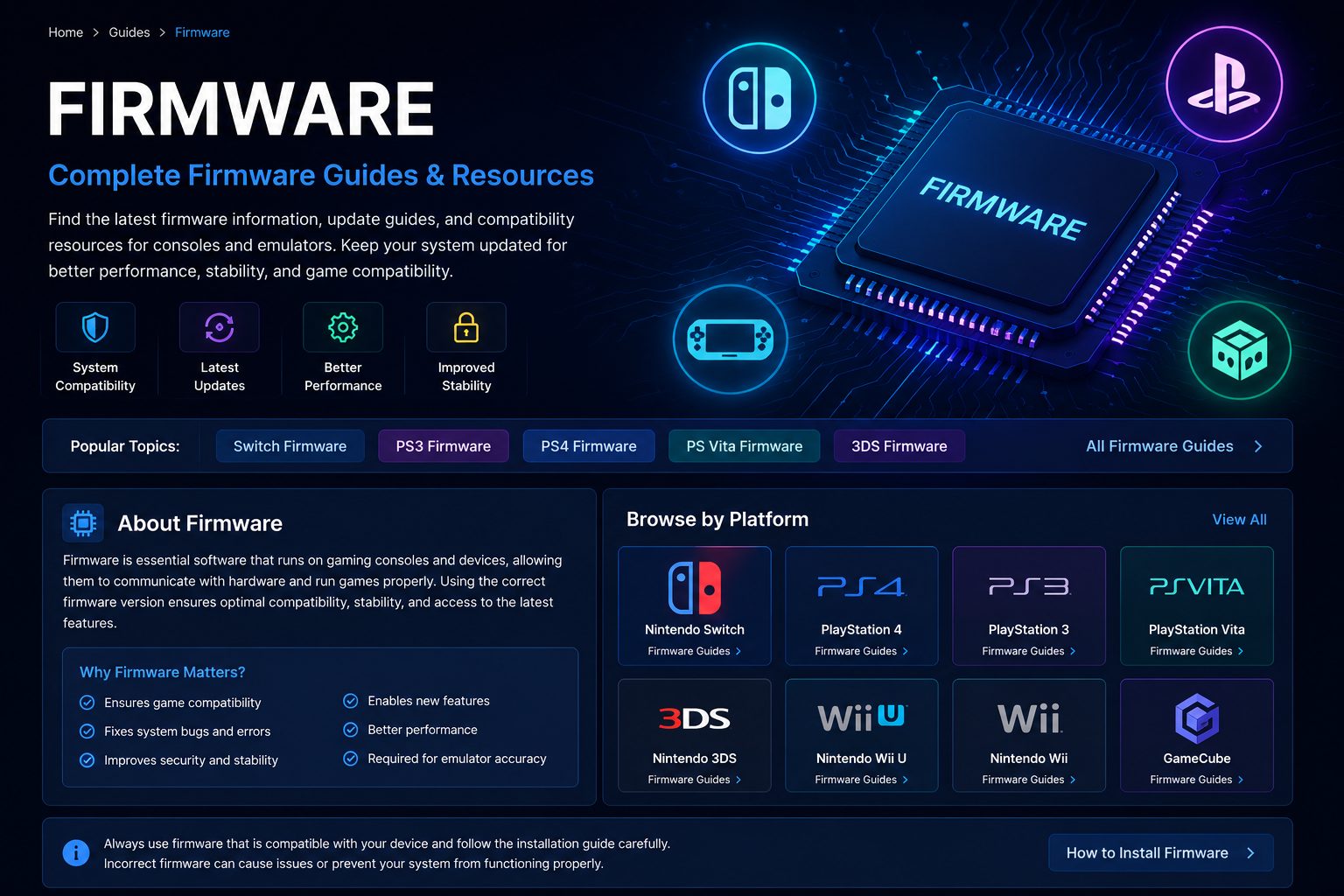1344x896 pixels.
Task: Click chevron next to All Firmware Guides
Action: point(1258,446)
